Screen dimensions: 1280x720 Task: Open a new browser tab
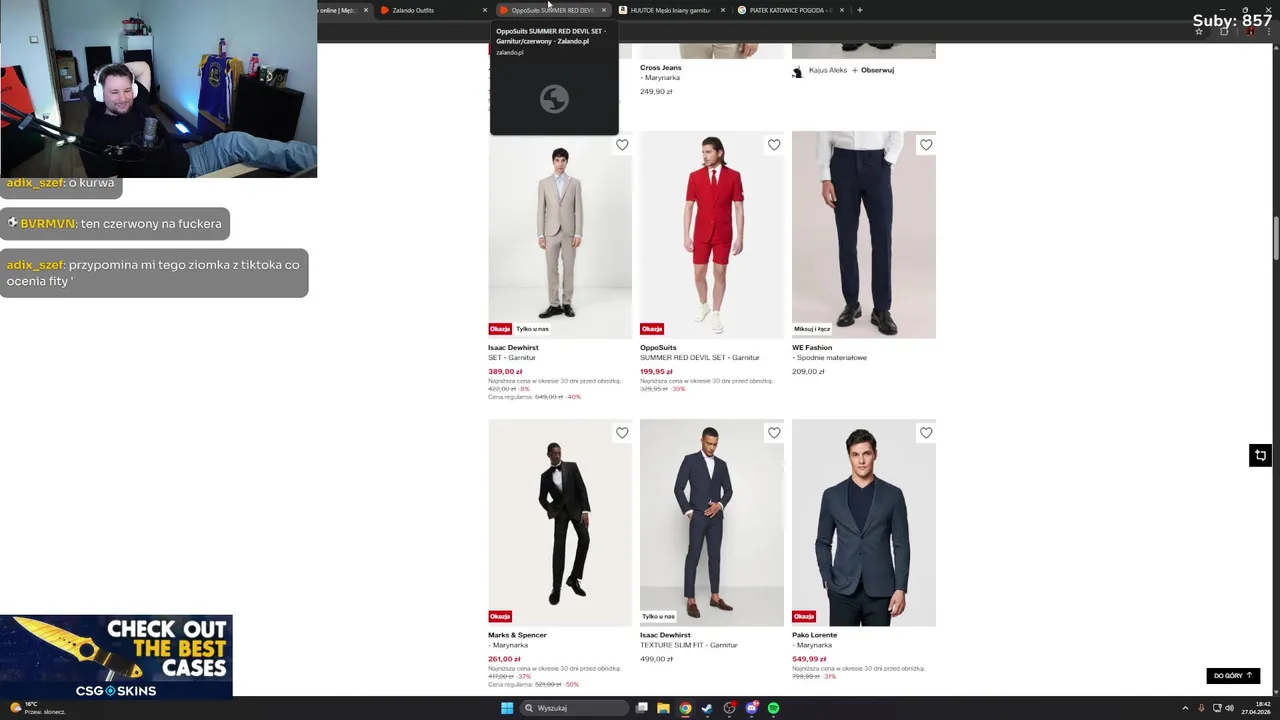click(860, 10)
